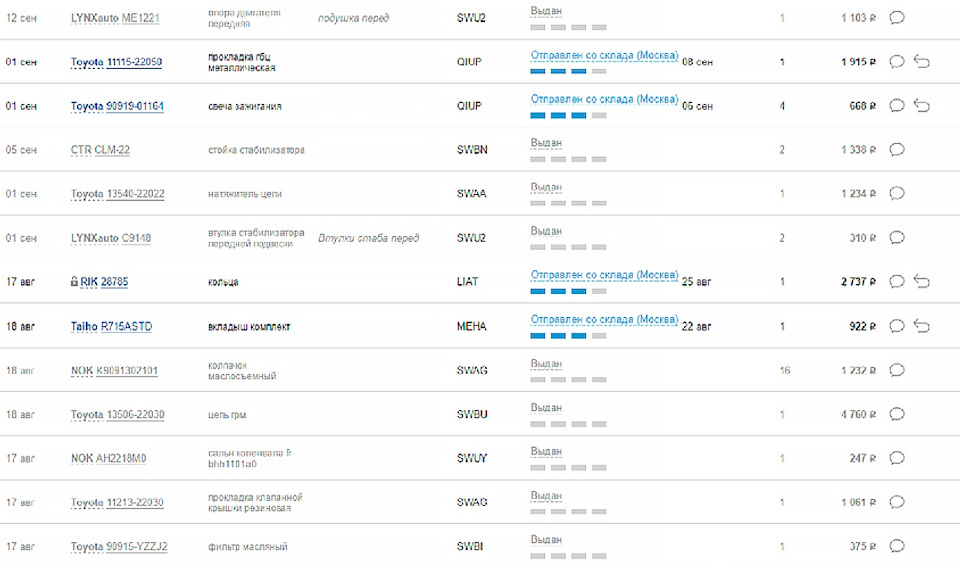Click blue progress bar for Toyota 11115-22050
The image size is (960, 563).
[568, 71]
